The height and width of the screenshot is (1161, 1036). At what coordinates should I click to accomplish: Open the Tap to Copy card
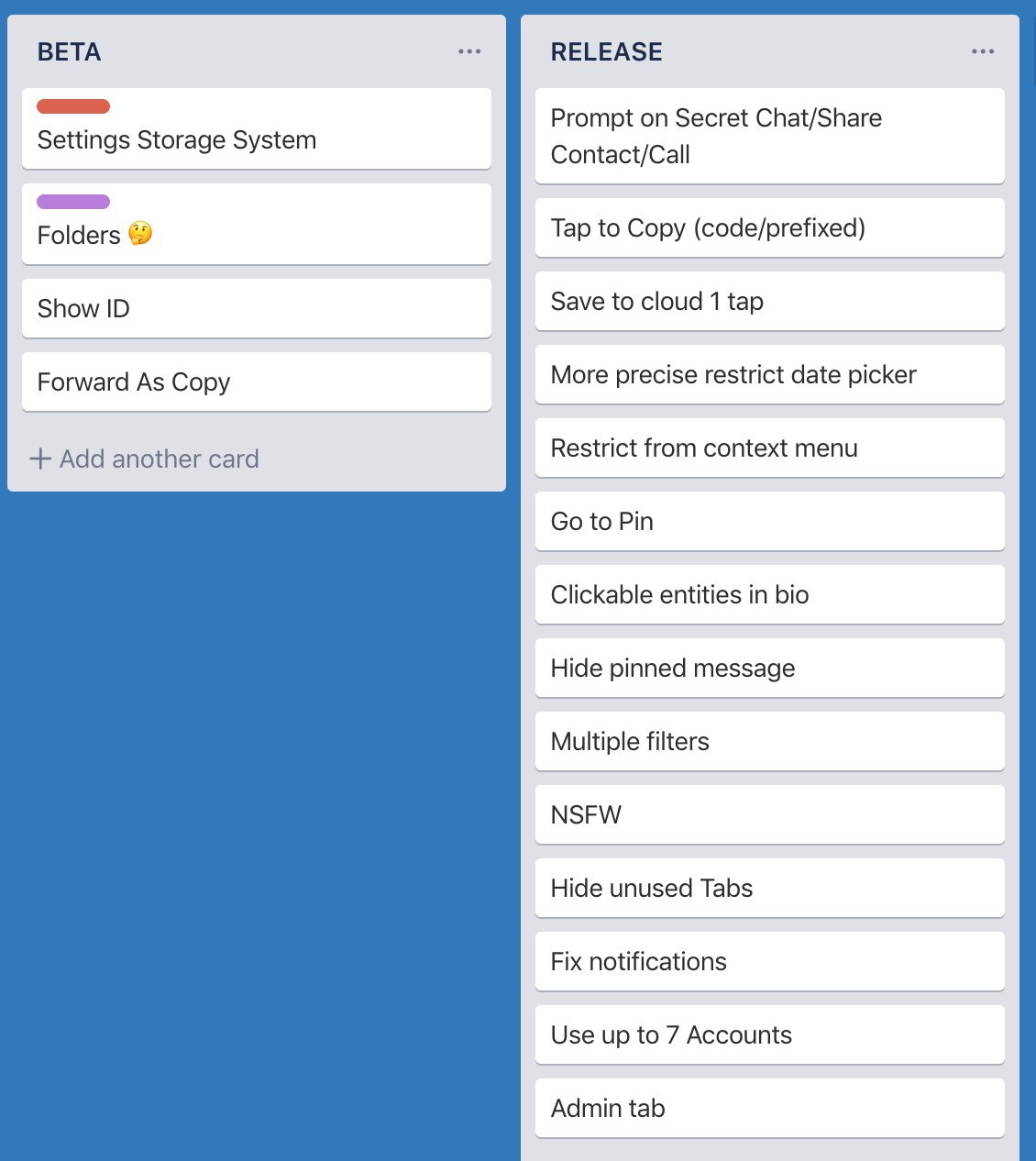[770, 227]
